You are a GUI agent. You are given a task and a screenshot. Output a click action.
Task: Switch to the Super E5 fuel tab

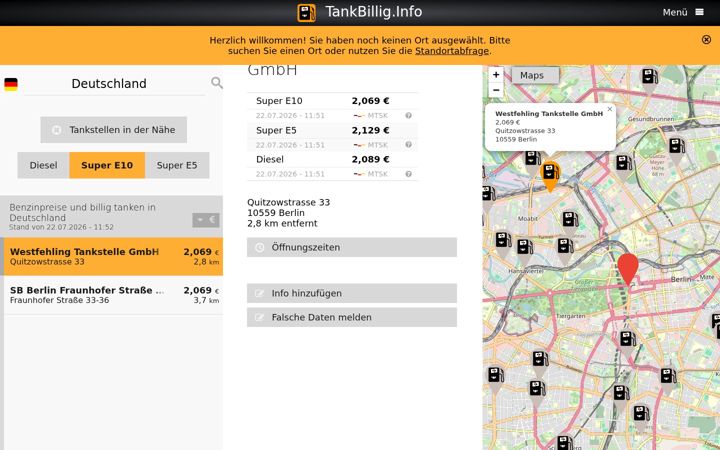(177, 165)
